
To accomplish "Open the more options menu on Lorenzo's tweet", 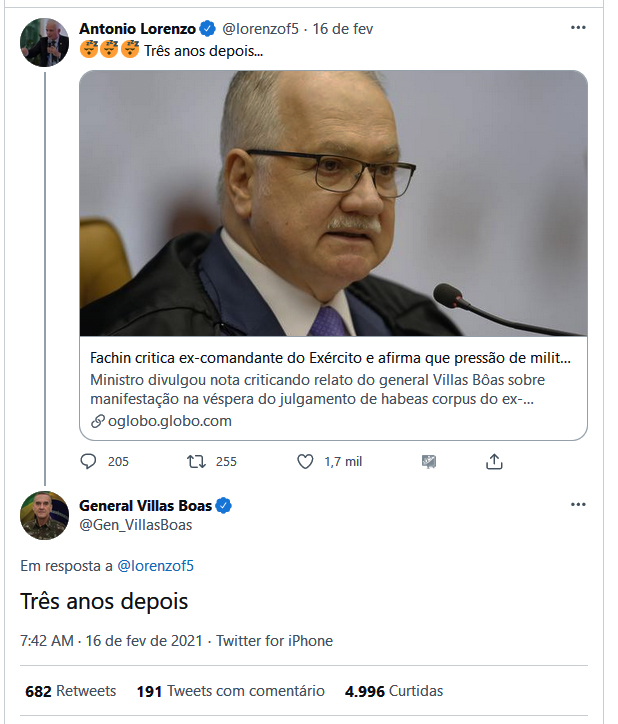I will tap(578, 28).
